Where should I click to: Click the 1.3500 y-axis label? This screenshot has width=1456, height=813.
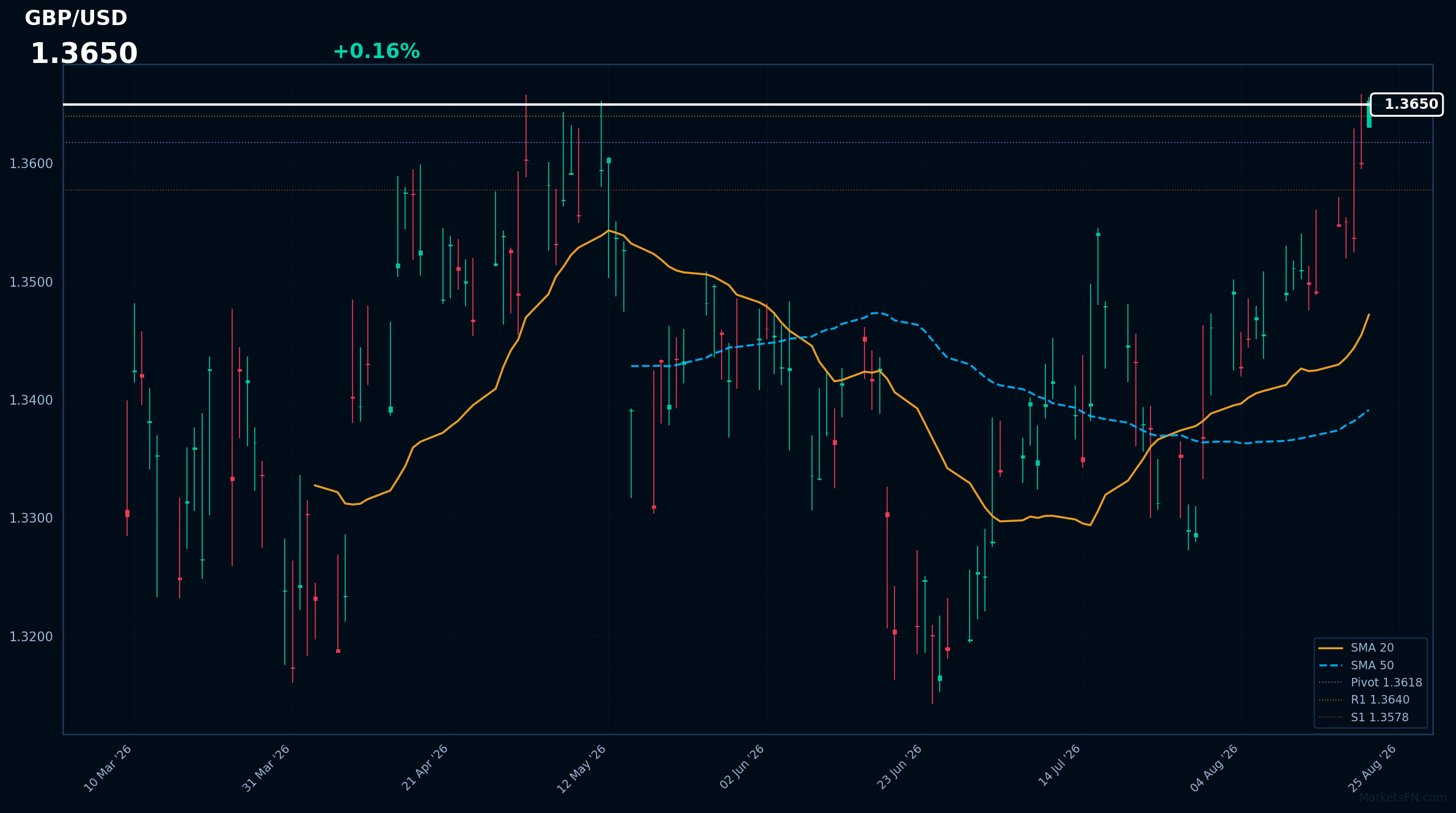[x=31, y=282]
